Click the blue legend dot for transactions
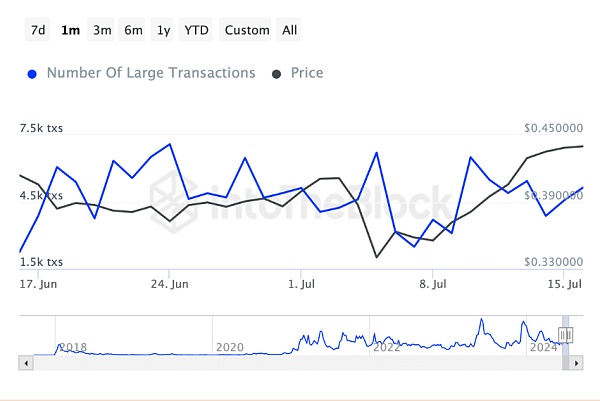This screenshot has height=401, width=600. (33, 73)
